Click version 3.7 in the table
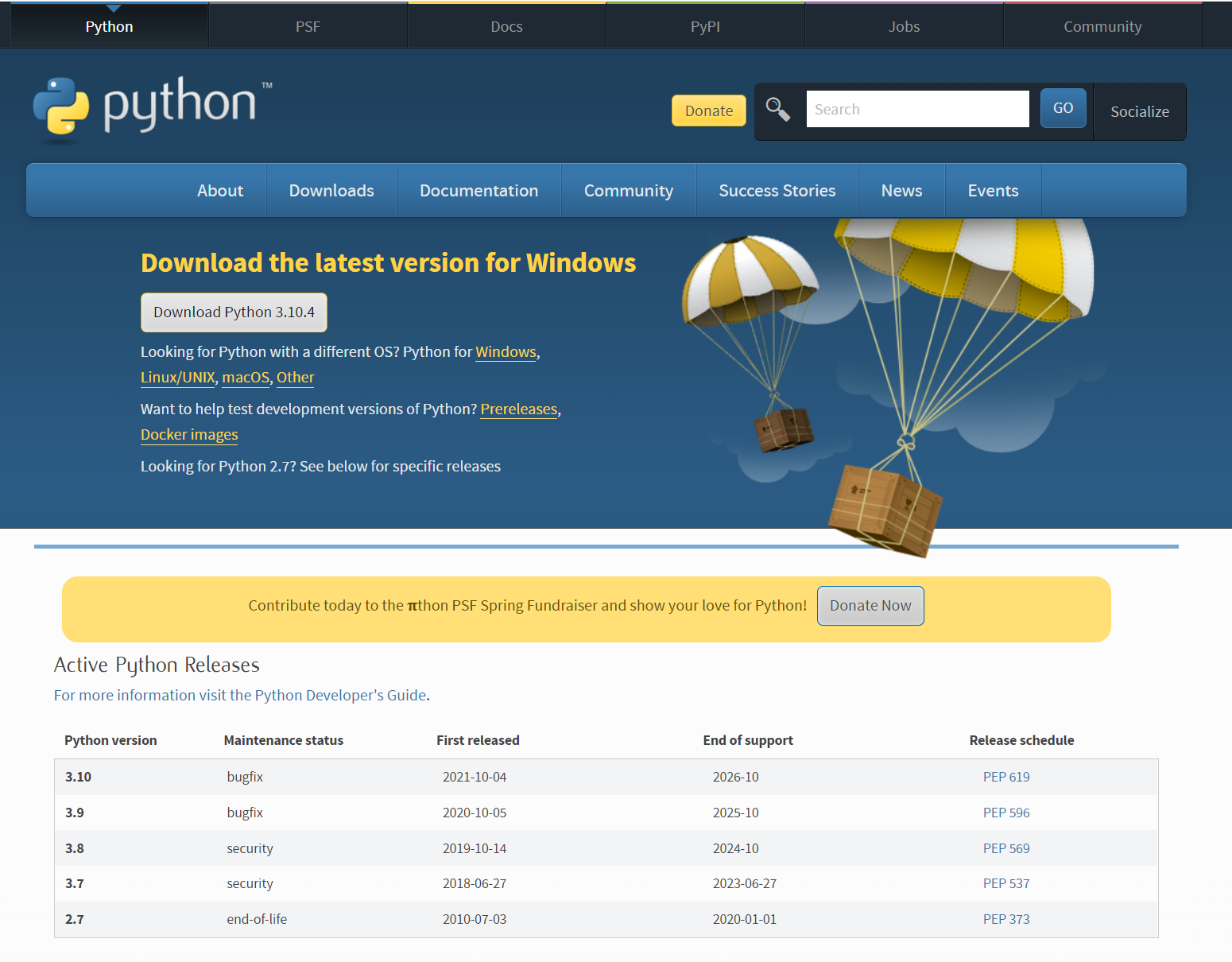 75,883
